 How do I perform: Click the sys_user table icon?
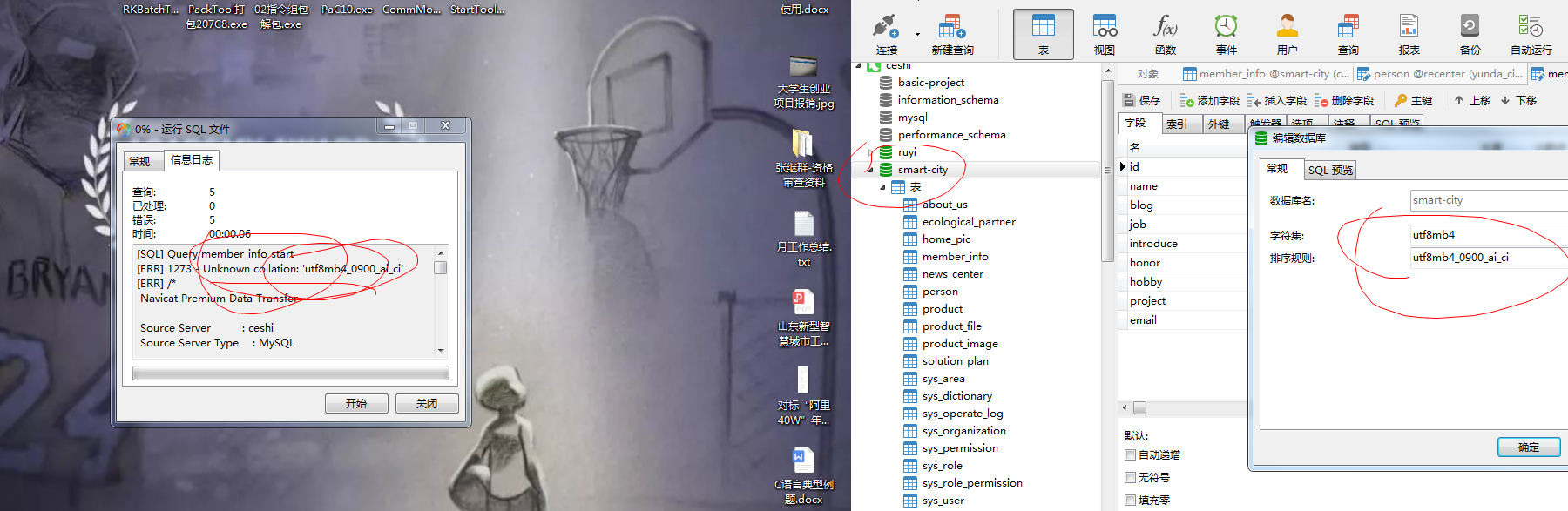click(x=910, y=501)
